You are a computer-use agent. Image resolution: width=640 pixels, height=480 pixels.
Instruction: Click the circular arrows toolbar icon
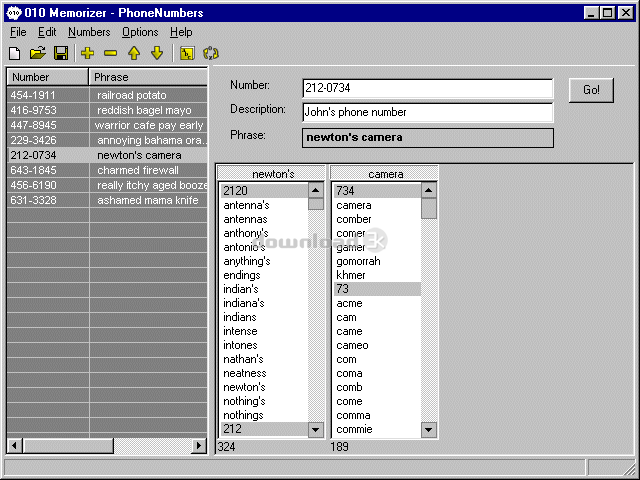[211, 53]
